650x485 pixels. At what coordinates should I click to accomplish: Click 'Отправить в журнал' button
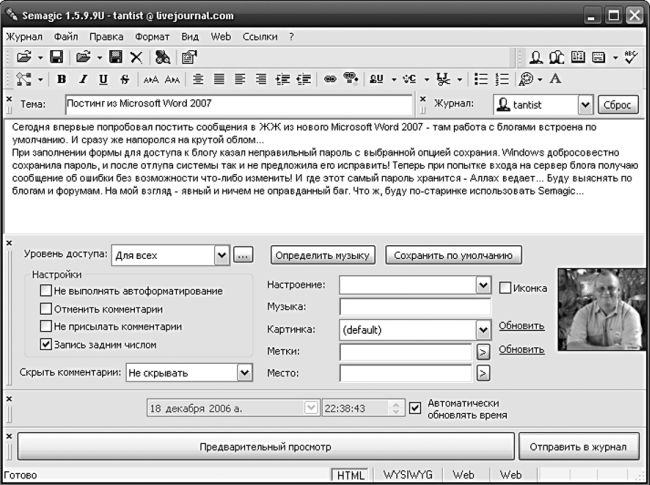tap(578, 447)
